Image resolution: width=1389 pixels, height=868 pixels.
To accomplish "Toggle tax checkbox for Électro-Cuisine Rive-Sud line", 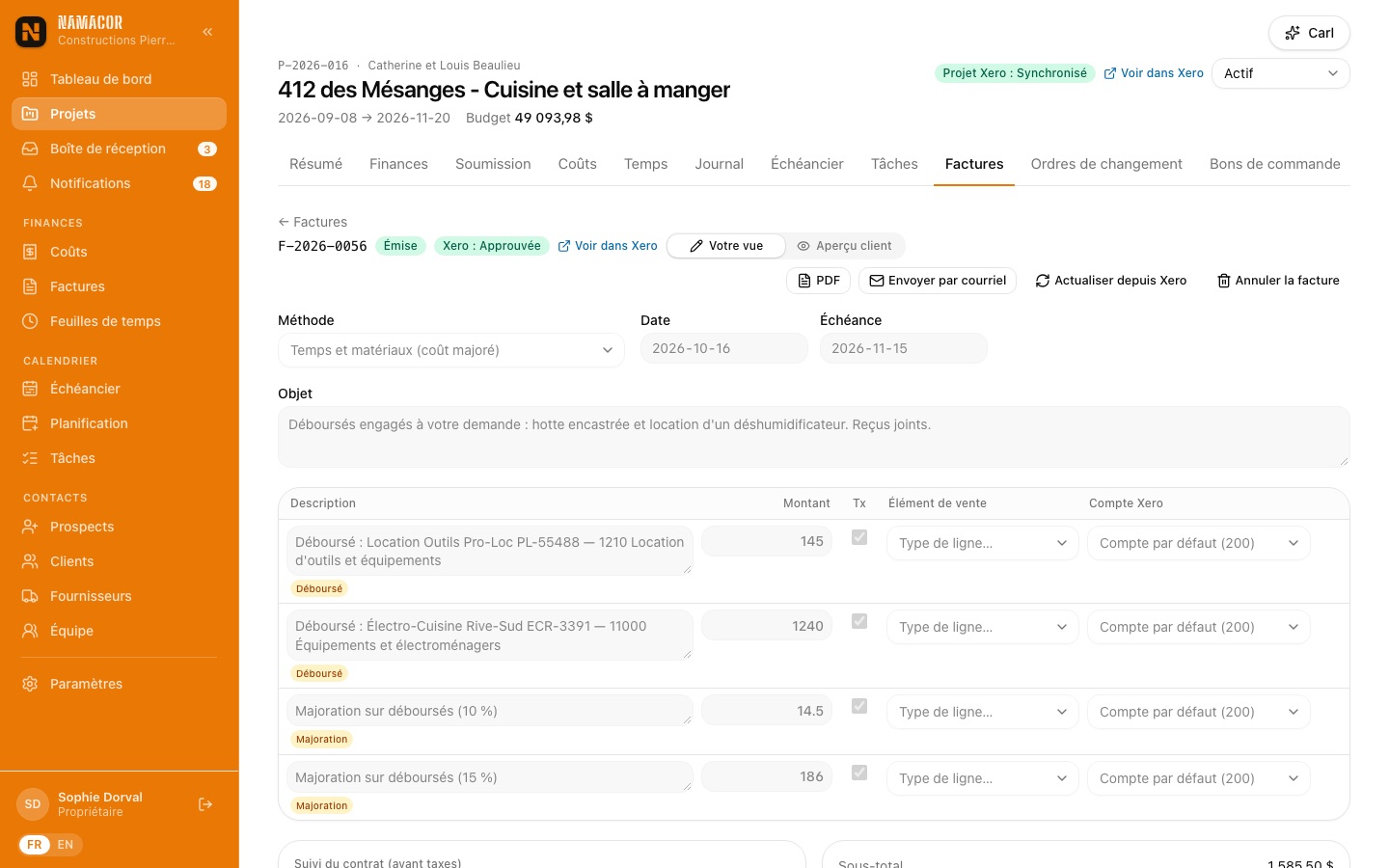I will coord(859,621).
